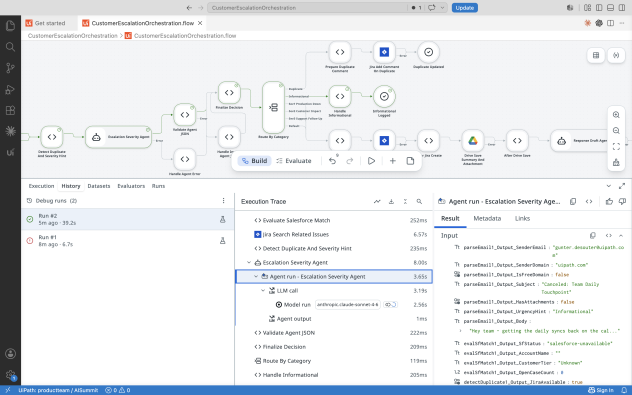Add a node with the plus button
The width and height of the screenshot is (632, 395).
tap(393, 161)
